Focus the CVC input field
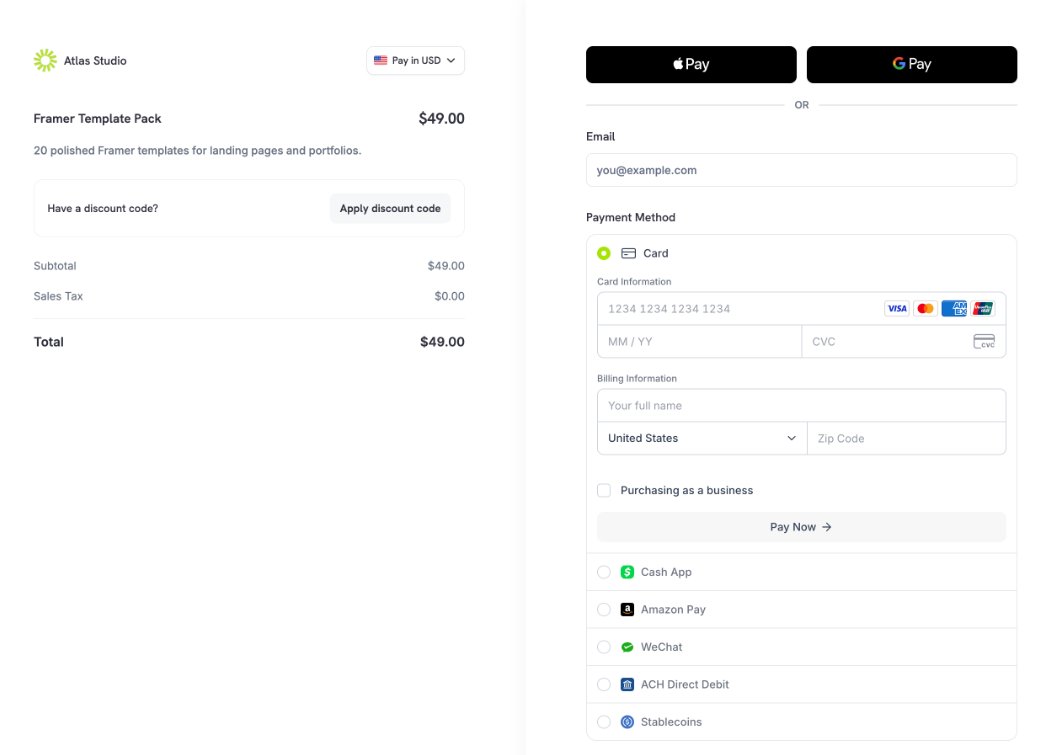1050x755 pixels. point(904,342)
